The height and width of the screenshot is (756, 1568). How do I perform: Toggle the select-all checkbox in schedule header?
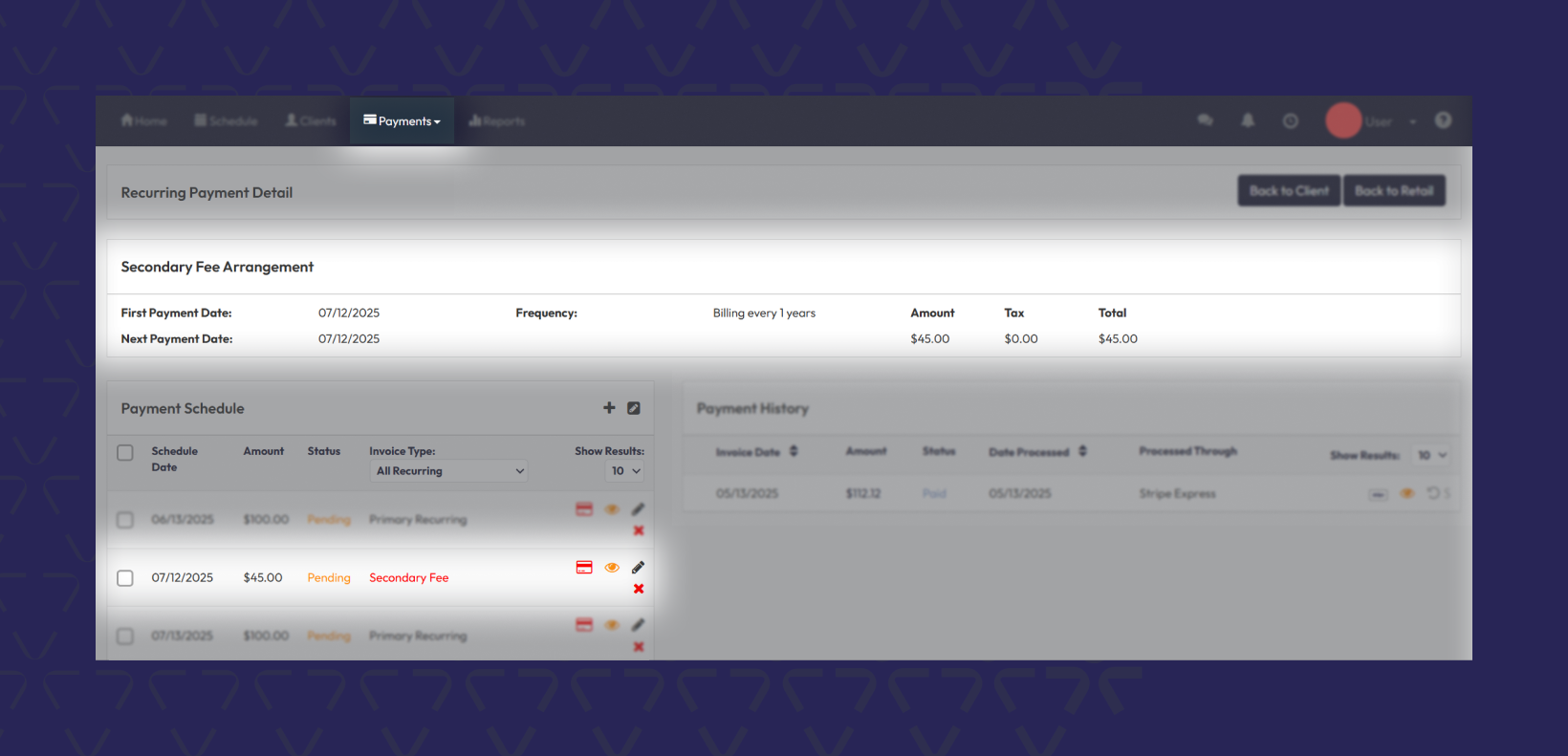(x=125, y=453)
